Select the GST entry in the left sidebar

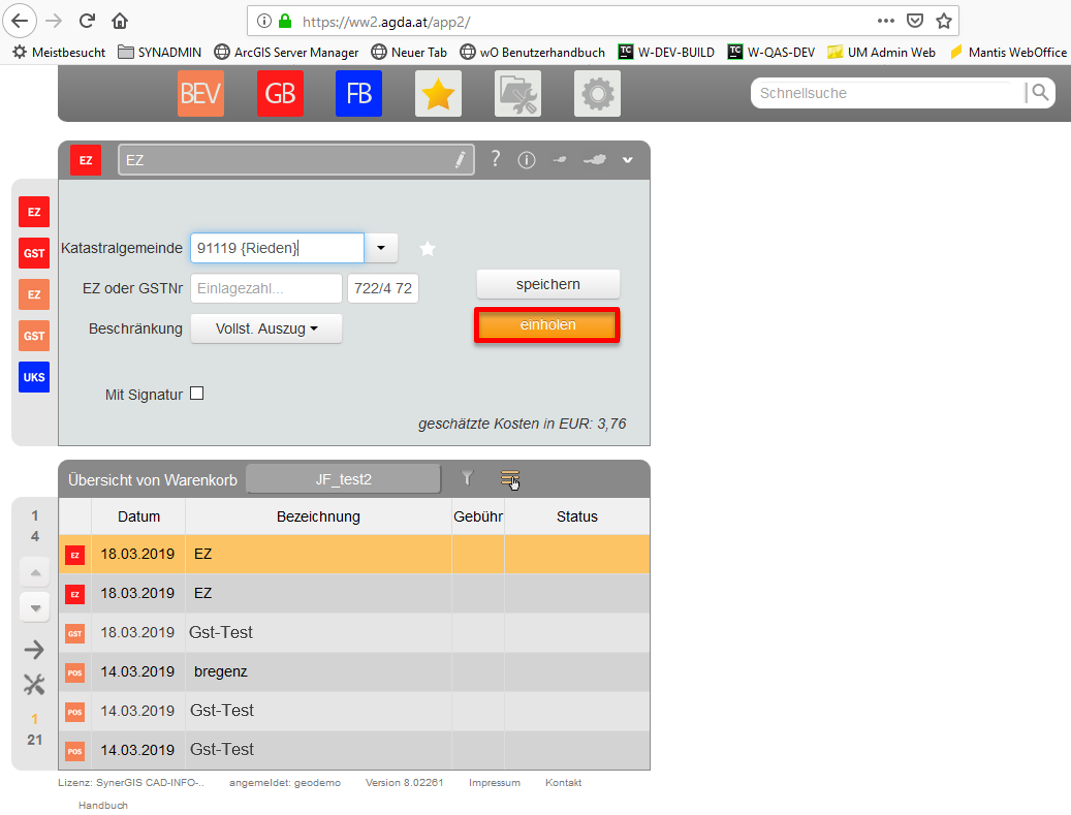pos(33,253)
